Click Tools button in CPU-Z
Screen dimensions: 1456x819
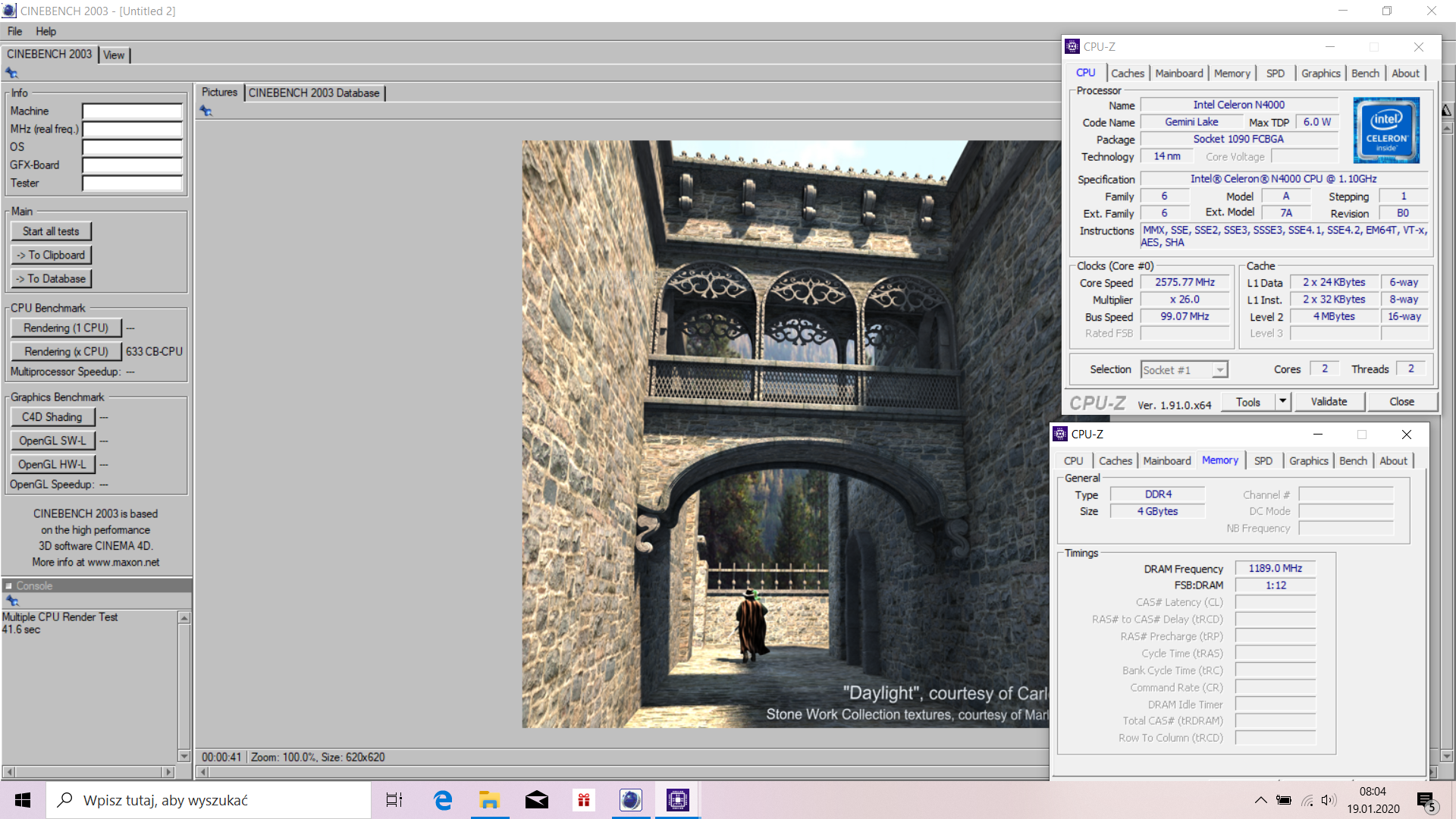point(1248,401)
